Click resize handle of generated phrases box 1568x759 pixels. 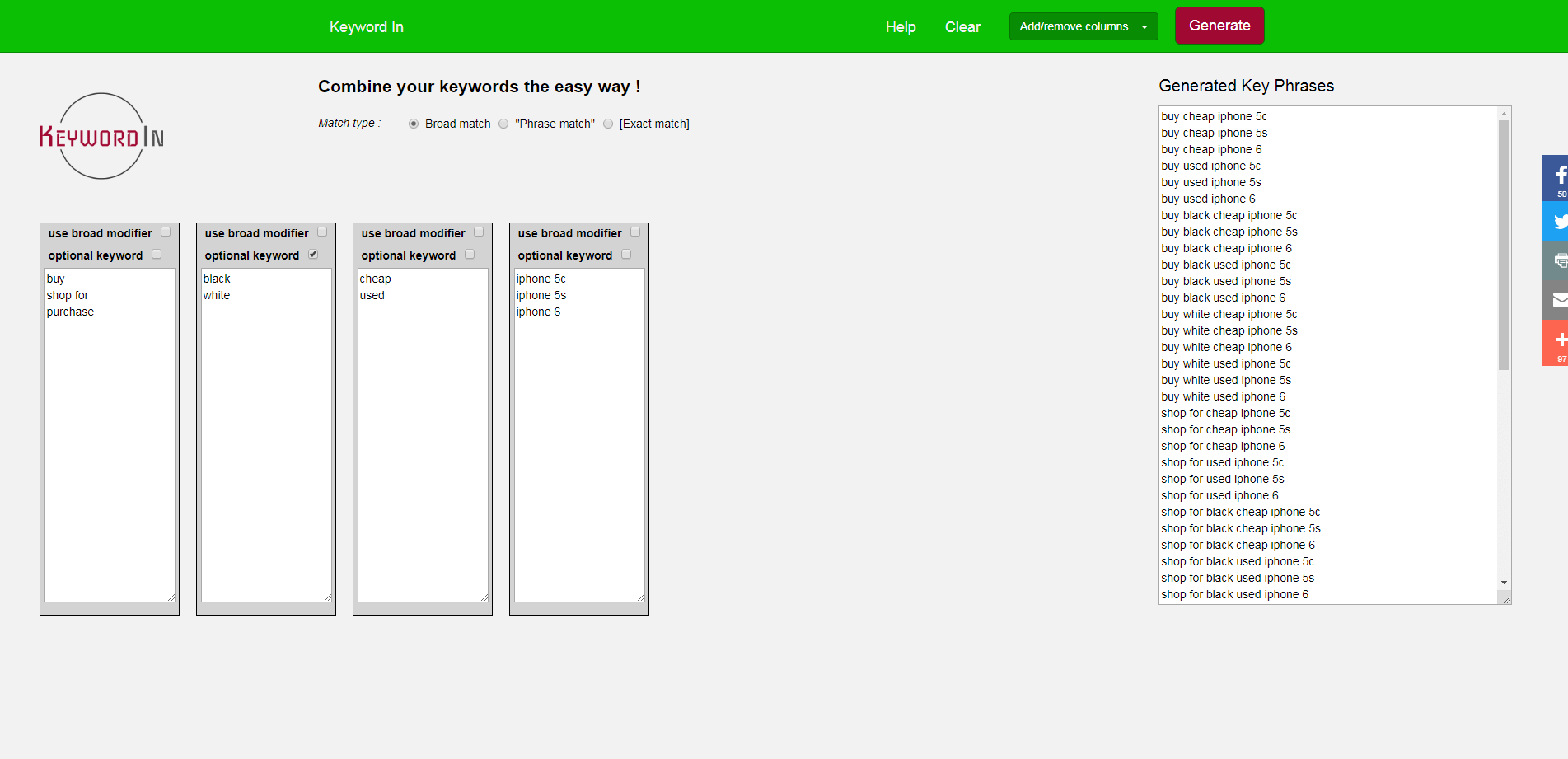[x=1506, y=599]
